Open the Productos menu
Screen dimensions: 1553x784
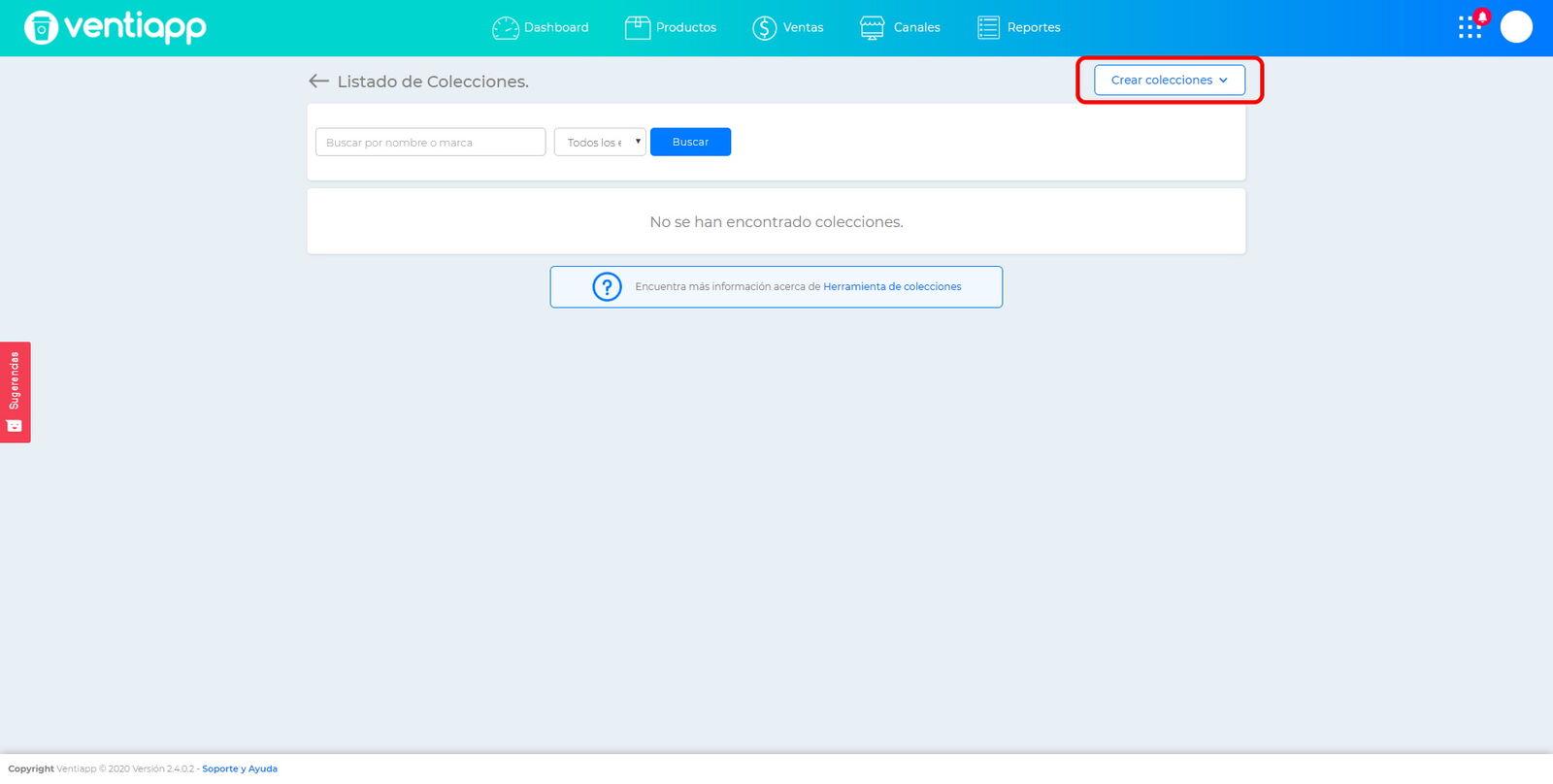671,28
